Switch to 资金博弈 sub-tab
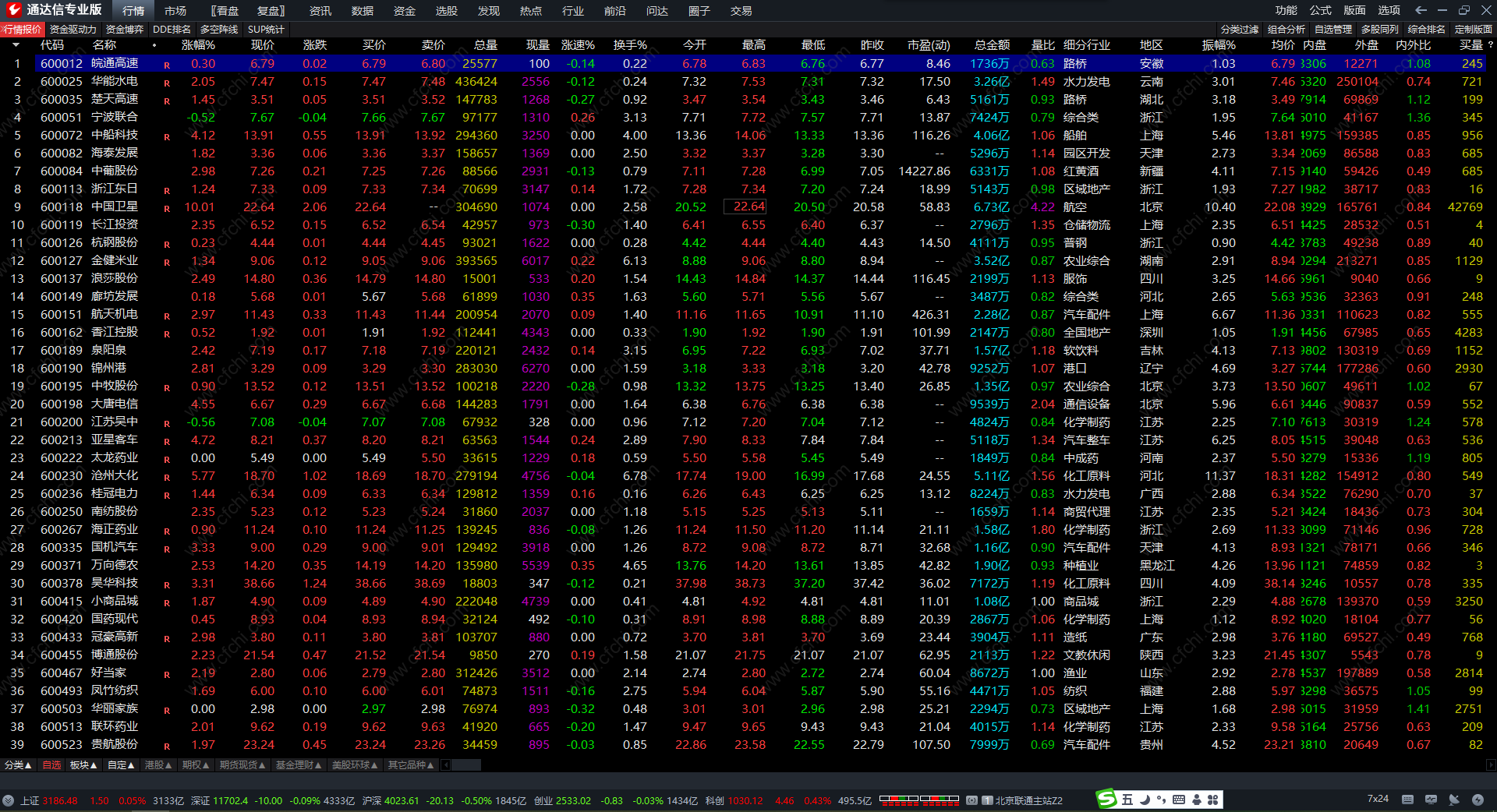The image size is (1497, 812). tap(125, 30)
